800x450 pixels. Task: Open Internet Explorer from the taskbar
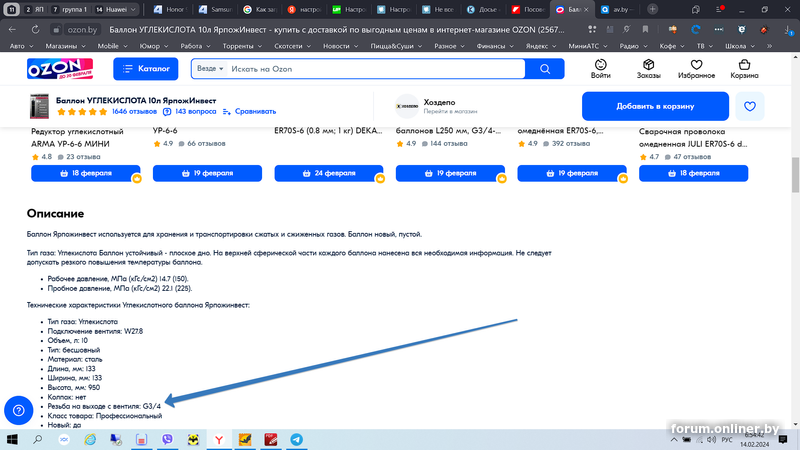pyautogui.click(x=90, y=439)
